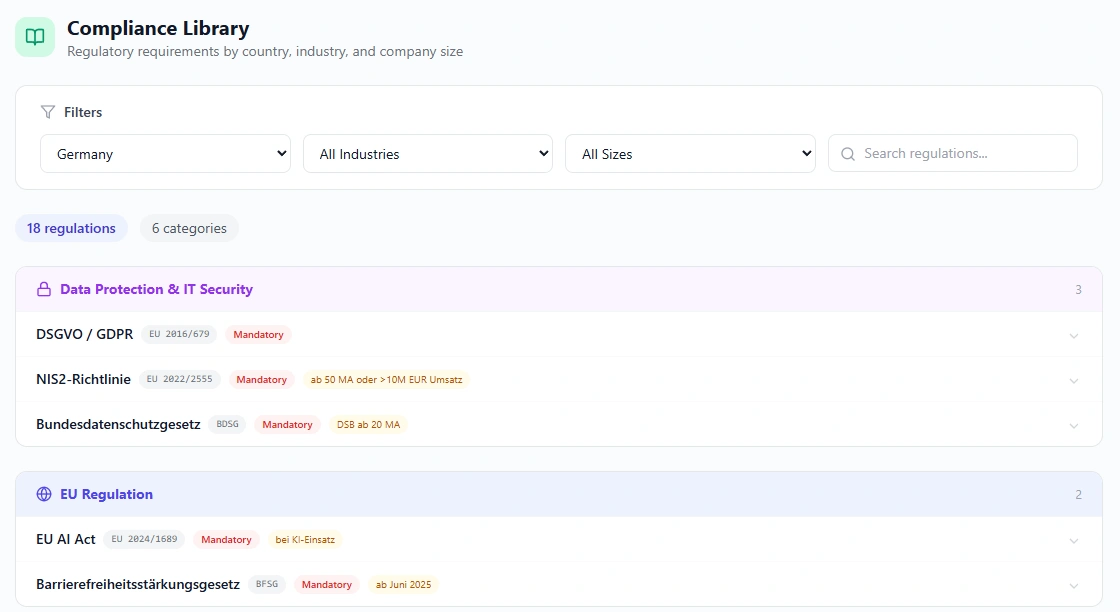Expand the NIS2-Richtlinie details
The image size is (1120, 612).
(x=1074, y=380)
